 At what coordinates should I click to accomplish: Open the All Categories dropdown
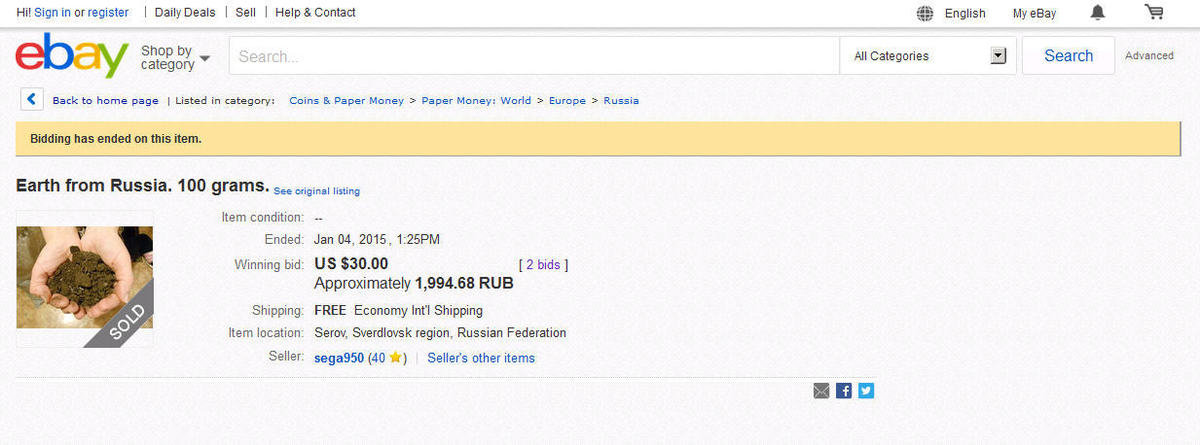[928, 56]
